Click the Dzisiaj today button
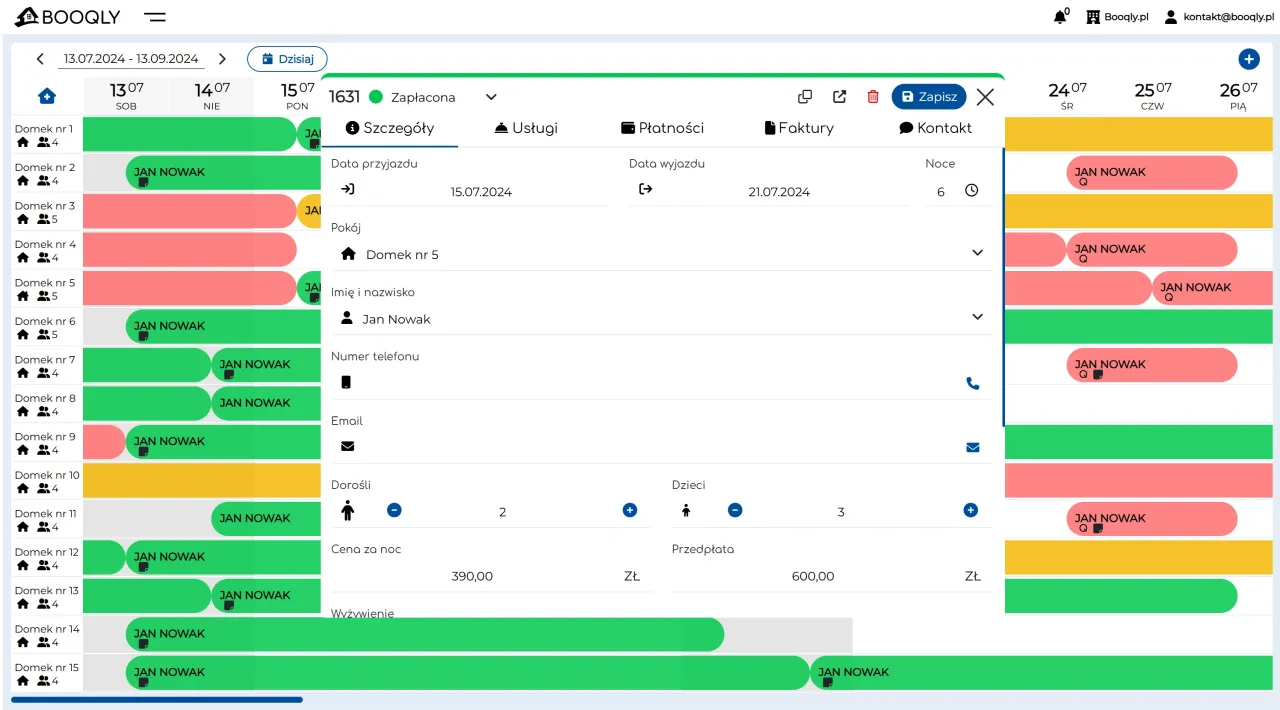 tap(287, 59)
